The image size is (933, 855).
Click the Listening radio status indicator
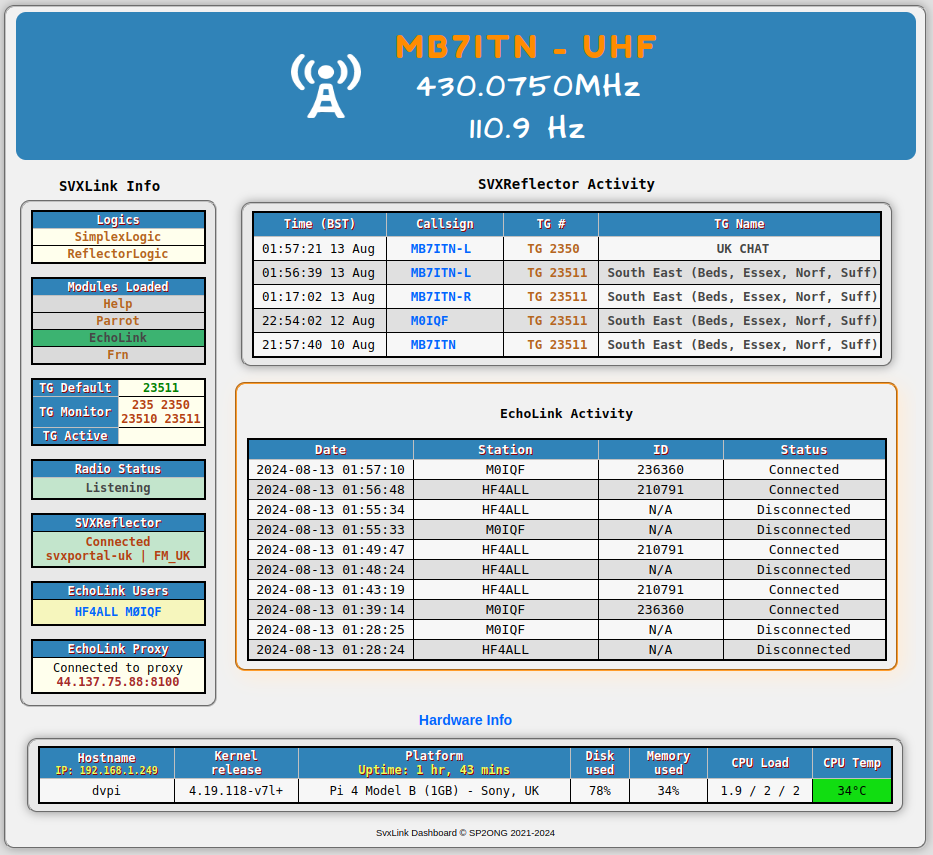pyautogui.click(x=118, y=488)
